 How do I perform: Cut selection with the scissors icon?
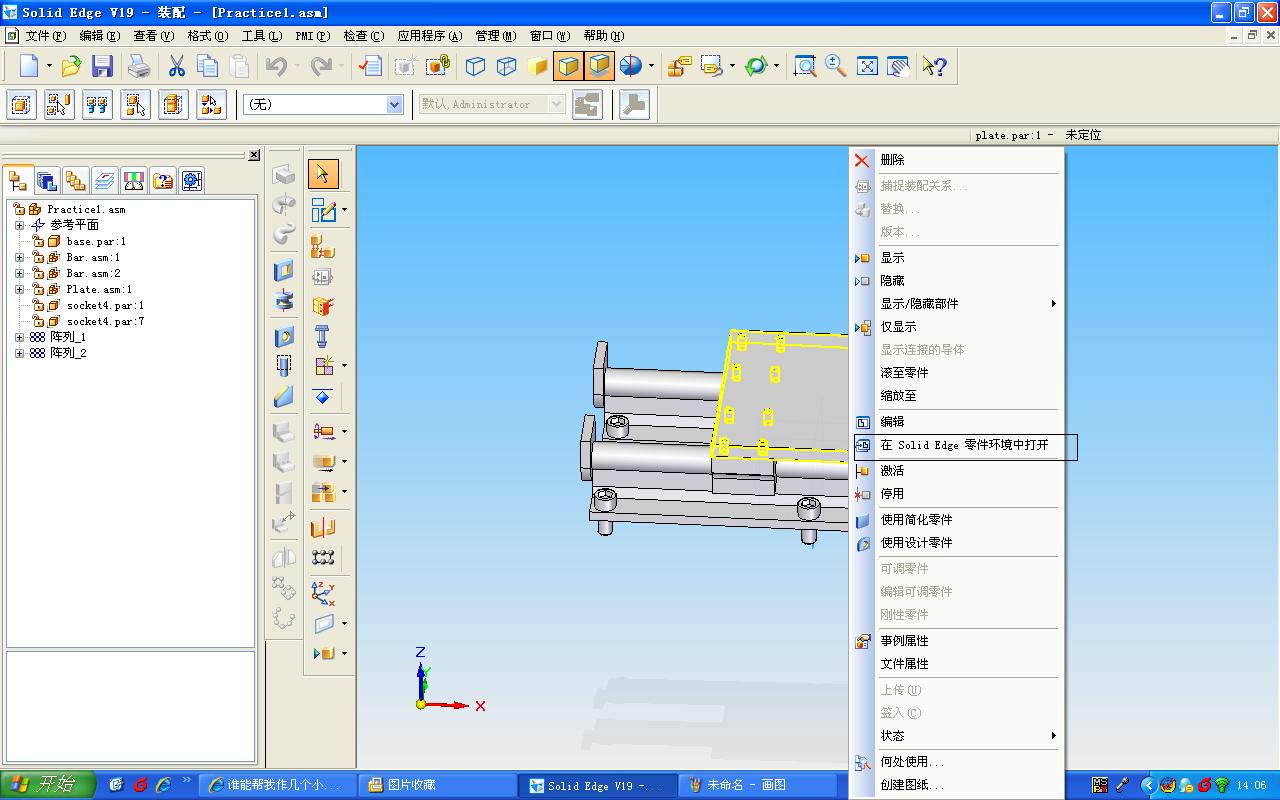click(177, 66)
